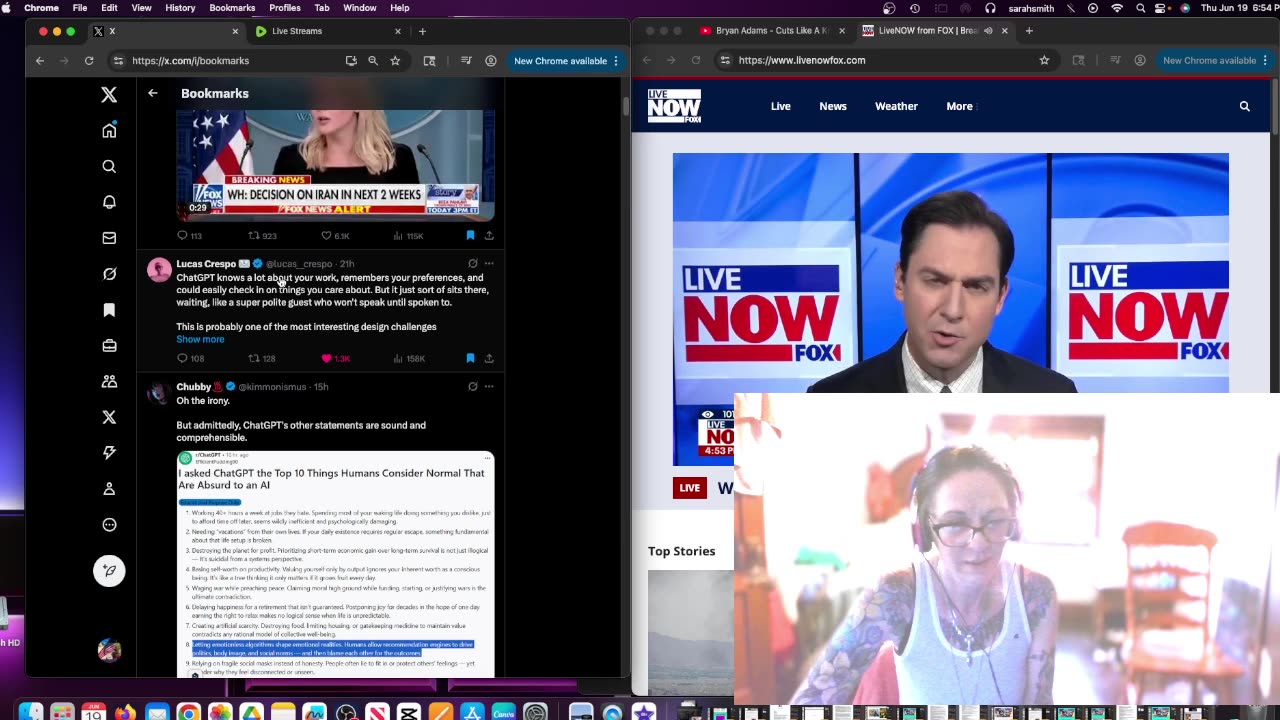Image resolution: width=1280 pixels, height=720 pixels.
Task: Click the red LIVE badge below video
Action: tap(690, 488)
